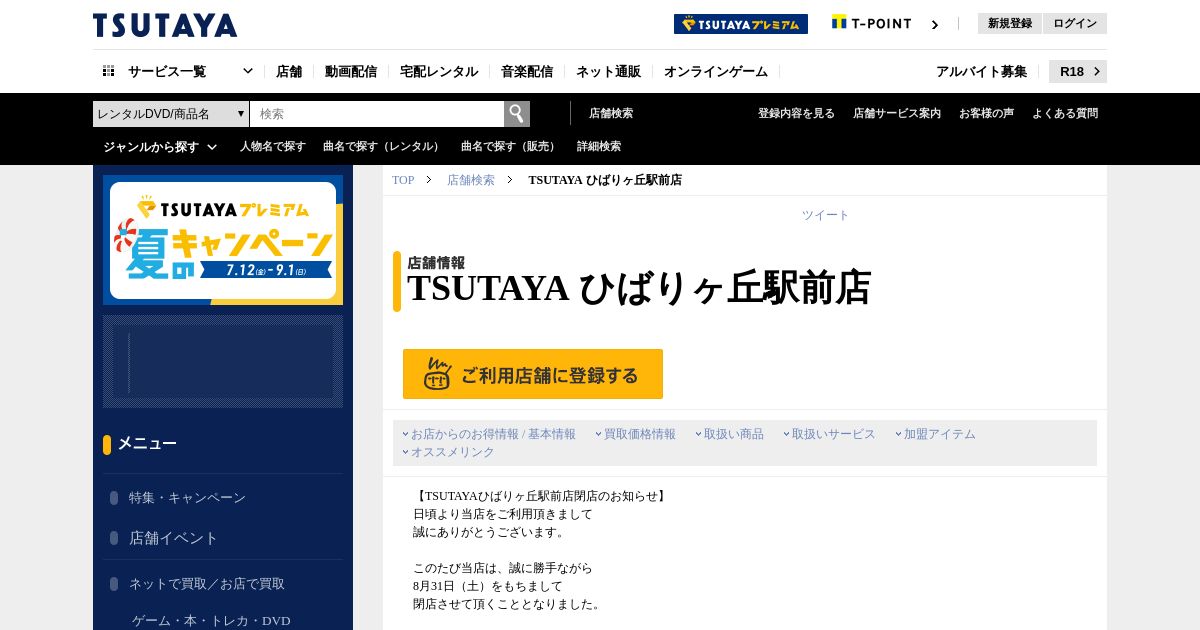Click 店舗検索 in the breadcrumb
Image resolution: width=1200 pixels, height=630 pixels.
pyautogui.click(x=471, y=180)
